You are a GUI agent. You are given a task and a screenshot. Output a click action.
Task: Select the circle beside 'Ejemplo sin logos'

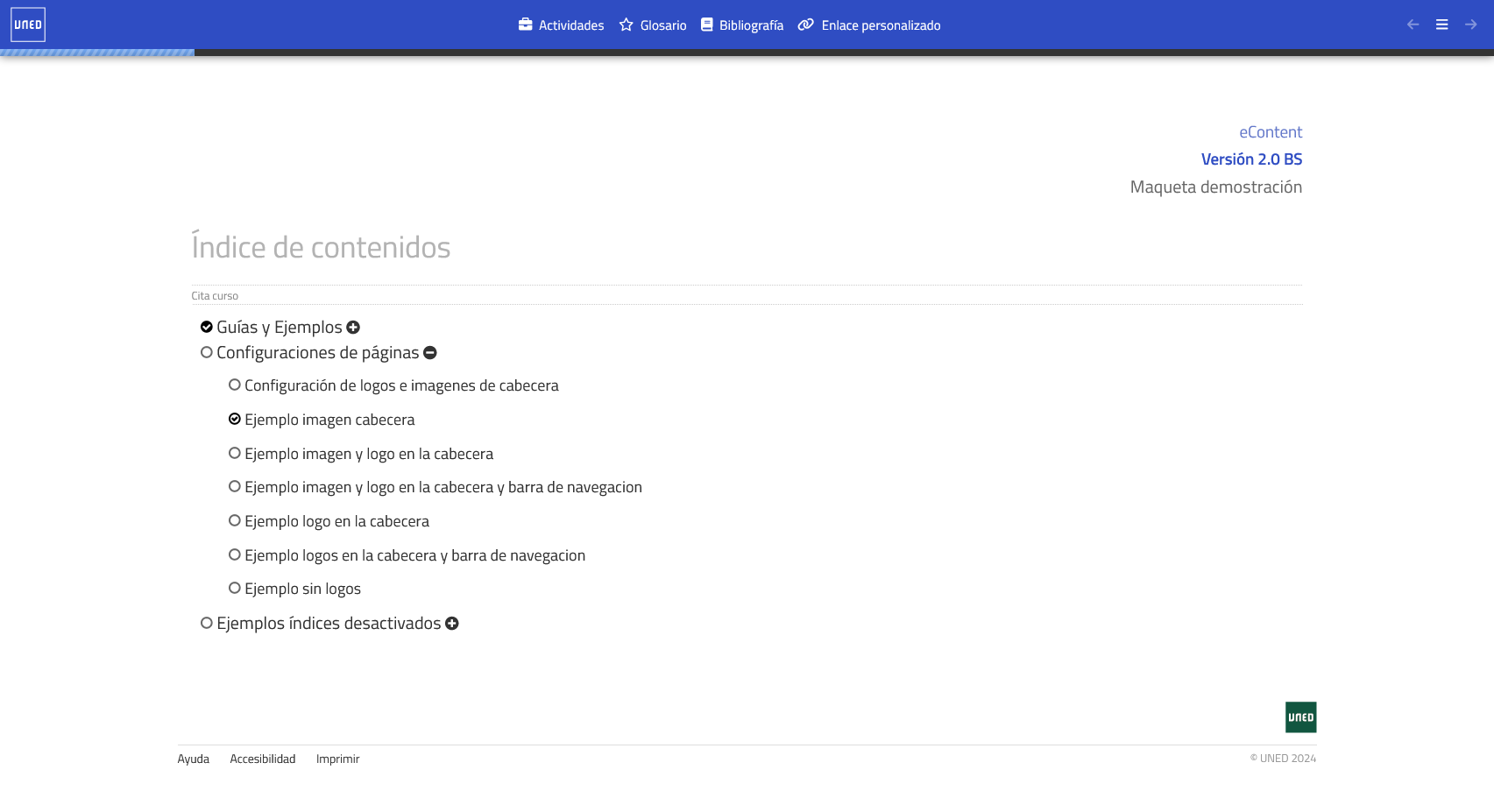234,587
